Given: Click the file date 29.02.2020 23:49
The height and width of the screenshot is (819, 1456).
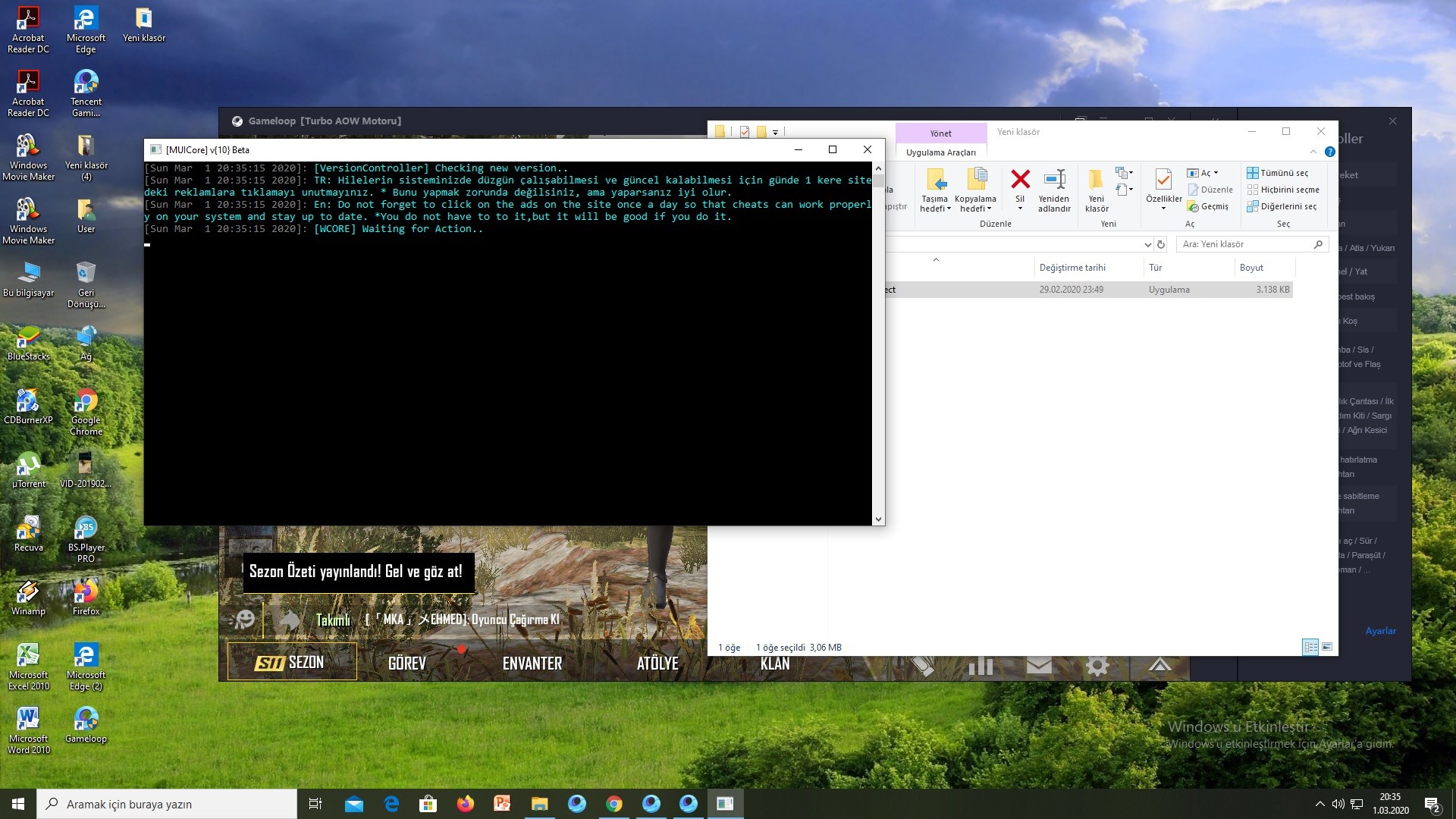Looking at the screenshot, I should (1071, 290).
